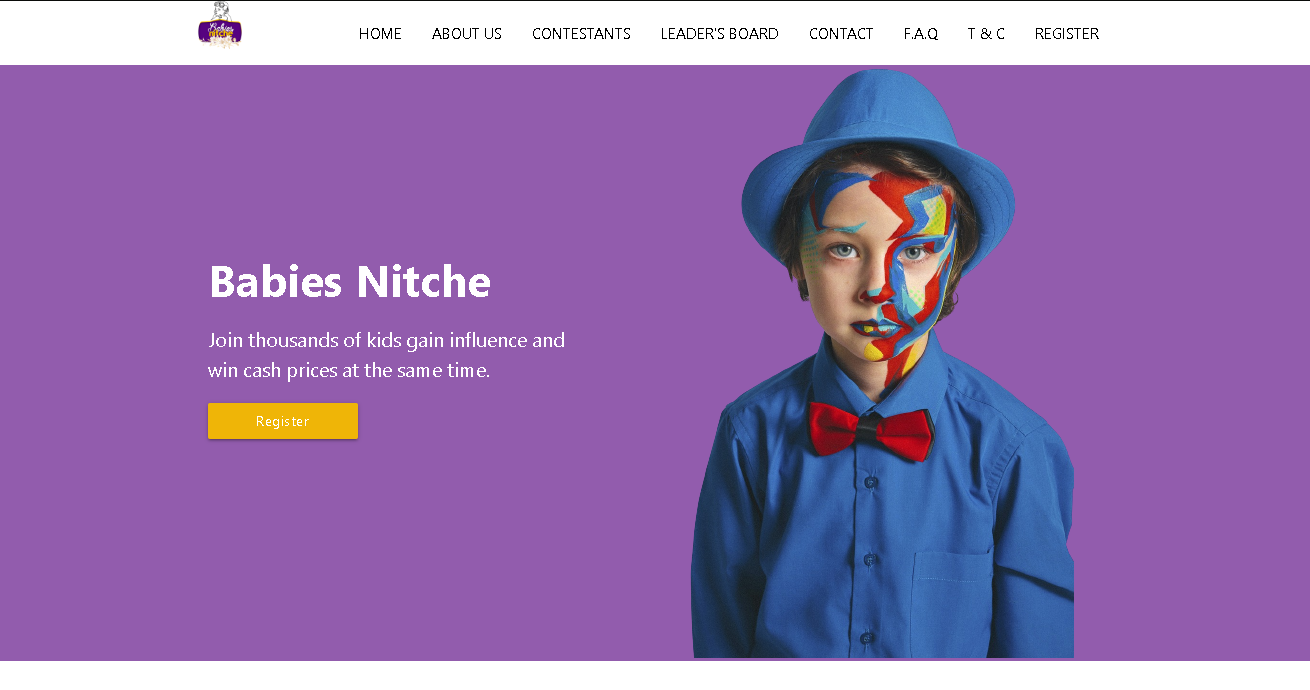Open the LEADER'S BOARD page
This screenshot has width=1310, height=690.
click(x=719, y=34)
